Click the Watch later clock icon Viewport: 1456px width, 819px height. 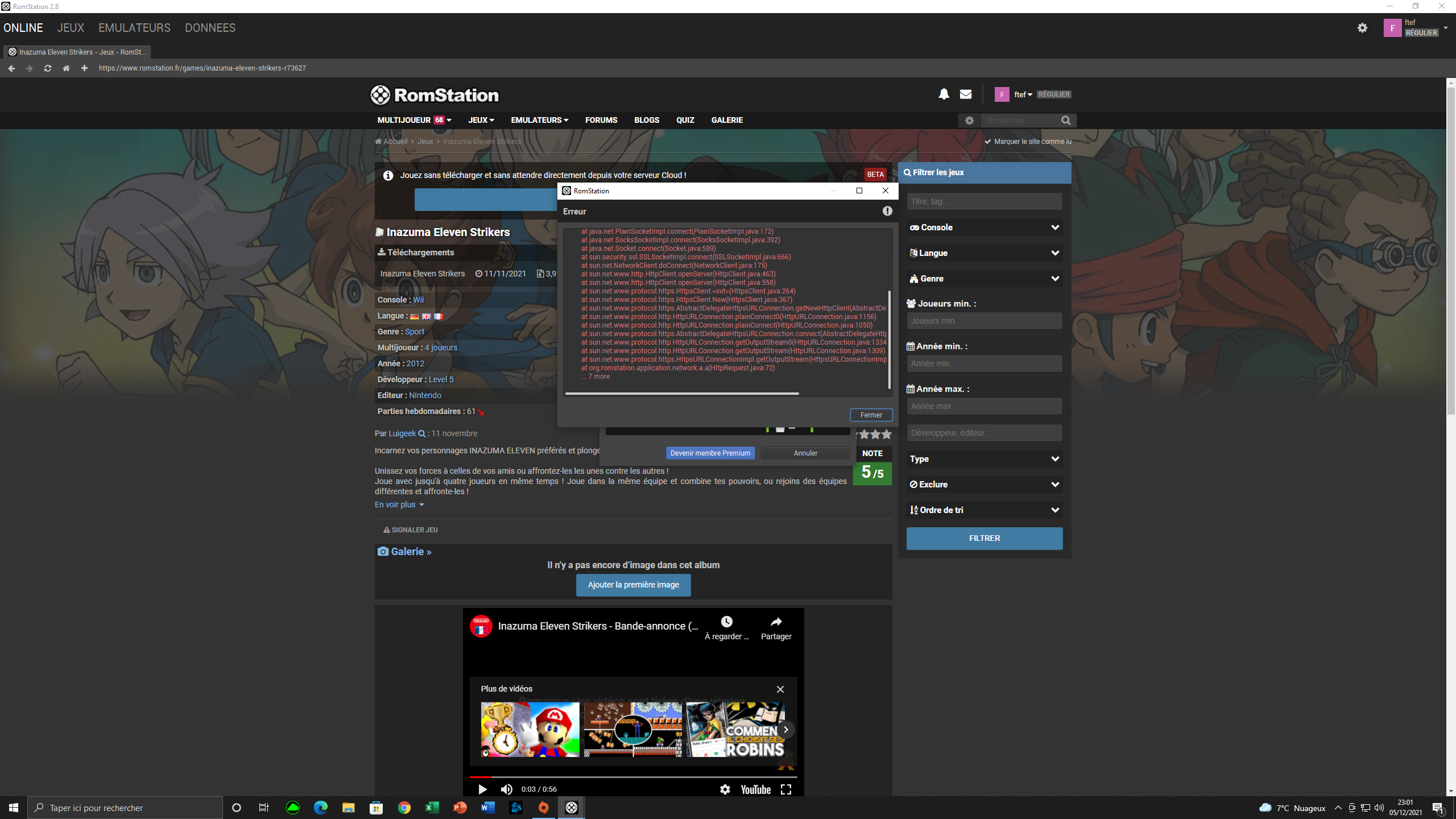[x=726, y=622]
